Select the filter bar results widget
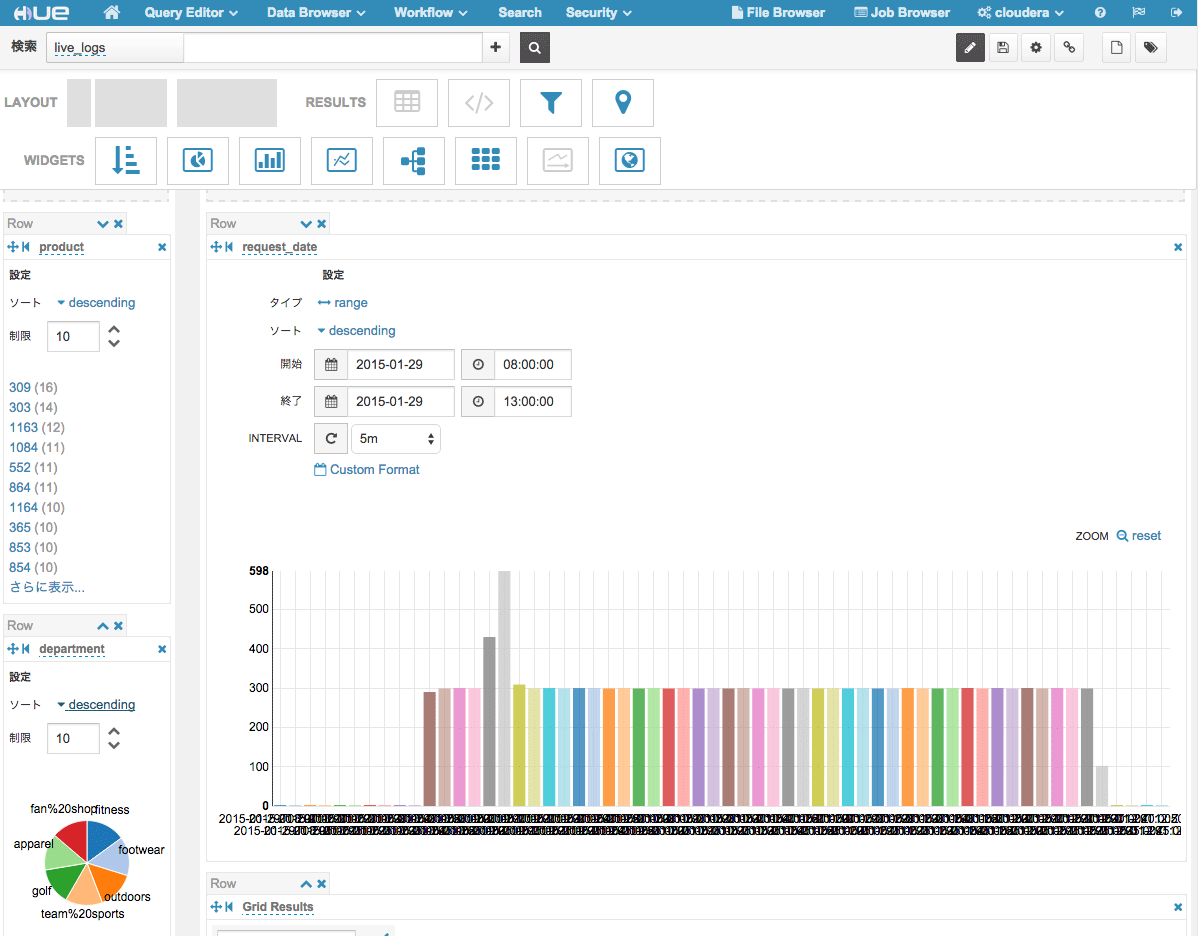The width and height of the screenshot is (1198, 936). [x=551, y=102]
